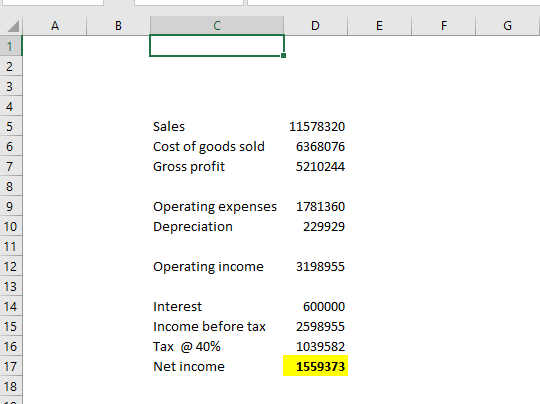Click the 'Operating expenses' label cell
This screenshot has height=404, width=540.
(217, 206)
